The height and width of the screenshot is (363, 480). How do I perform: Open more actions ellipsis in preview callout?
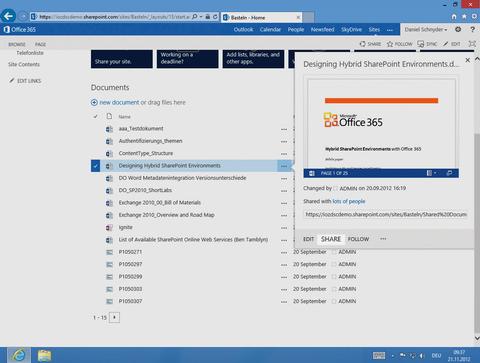383,239
